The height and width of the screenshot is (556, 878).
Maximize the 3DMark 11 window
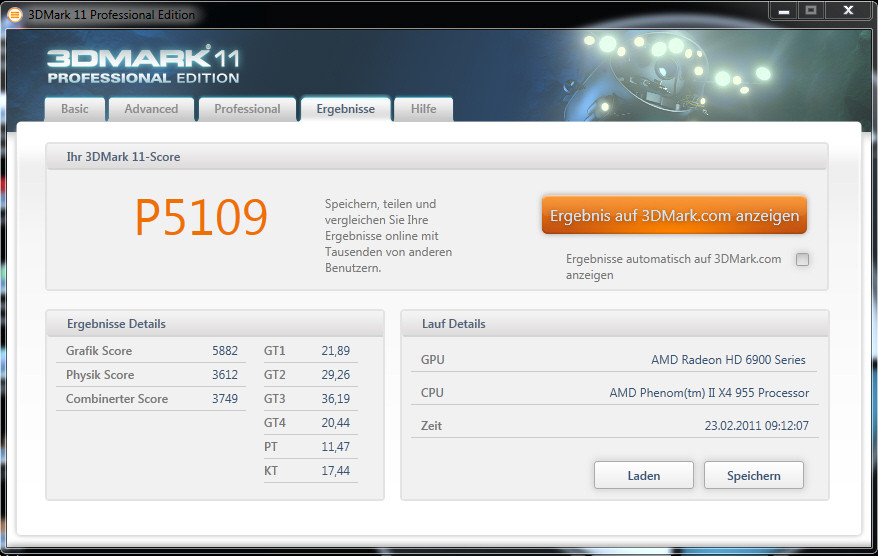pos(811,11)
